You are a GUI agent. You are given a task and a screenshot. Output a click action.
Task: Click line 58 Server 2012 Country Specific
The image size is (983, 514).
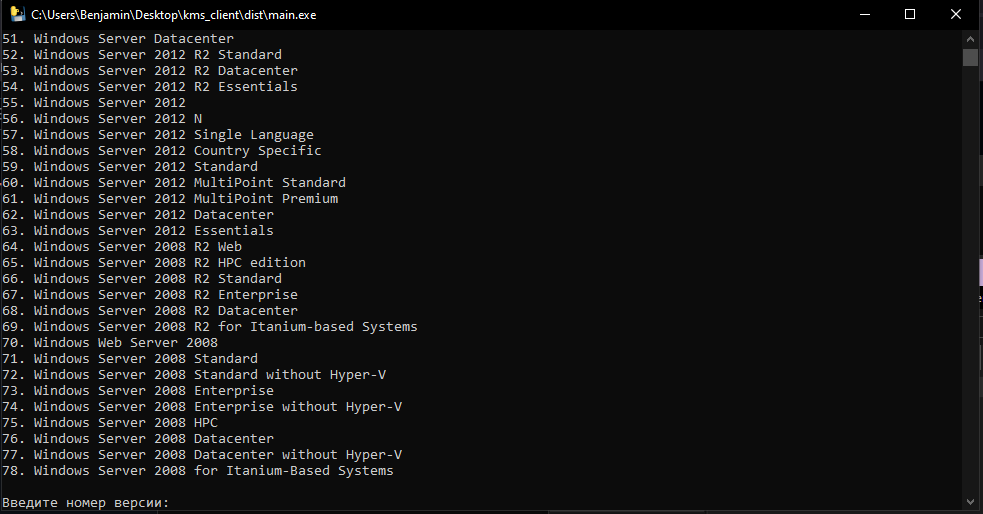(x=162, y=150)
